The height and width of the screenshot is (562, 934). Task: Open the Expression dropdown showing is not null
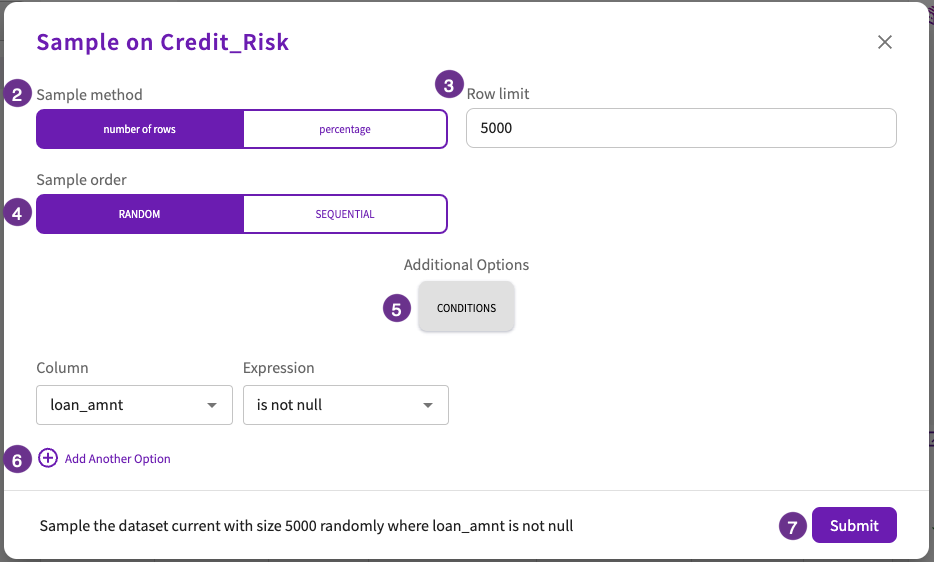(x=345, y=405)
